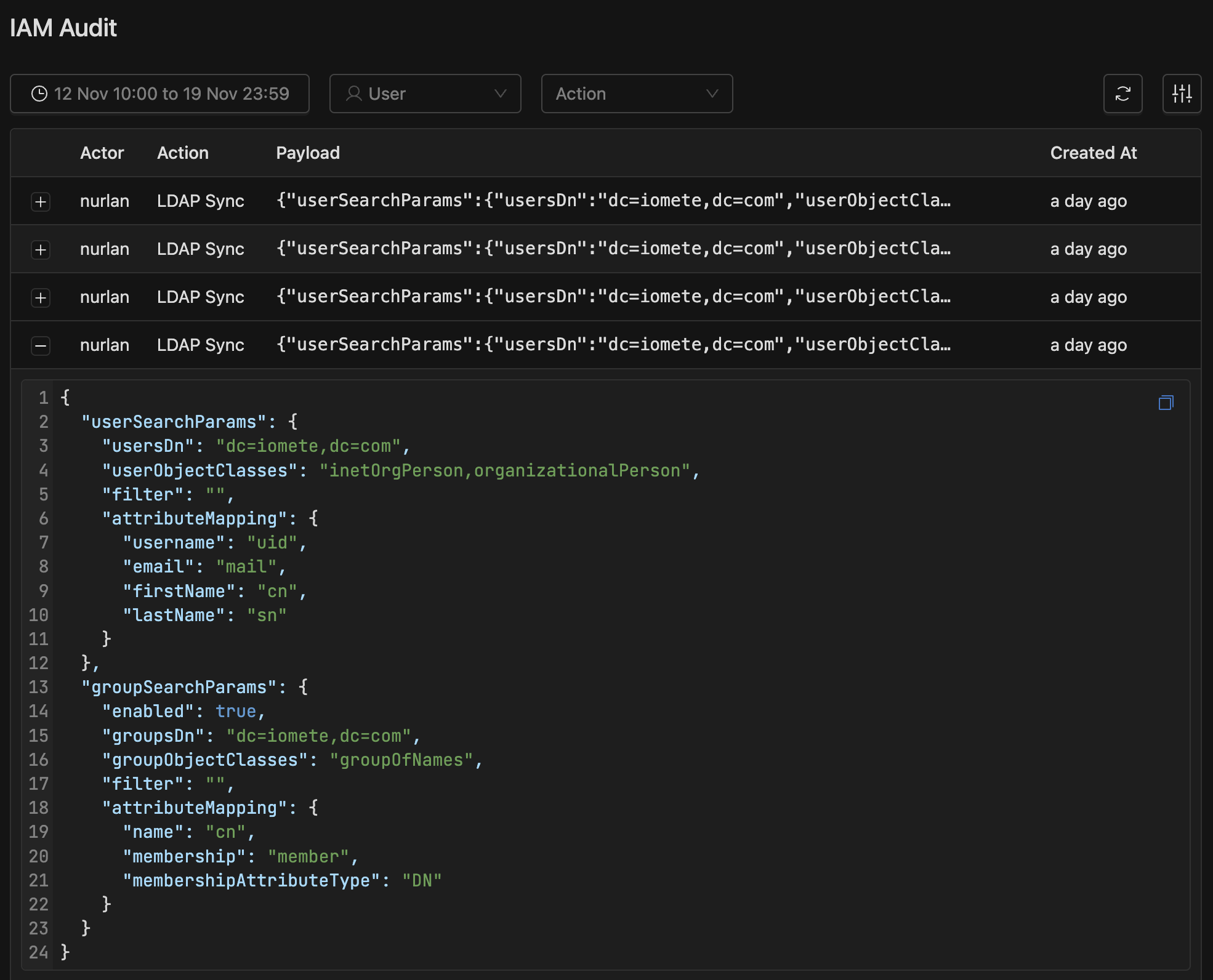Click actor nurlan in the third row

pyautogui.click(x=105, y=297)
